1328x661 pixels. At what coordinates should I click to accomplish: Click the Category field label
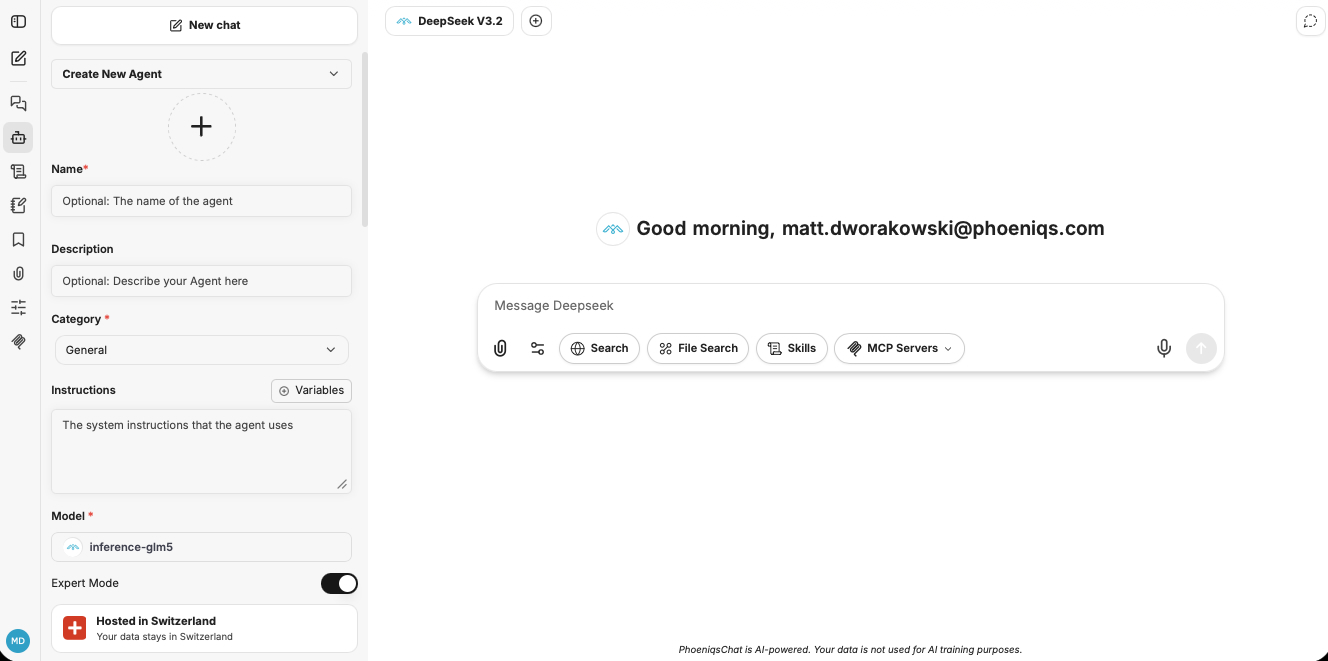coord(80,319)
